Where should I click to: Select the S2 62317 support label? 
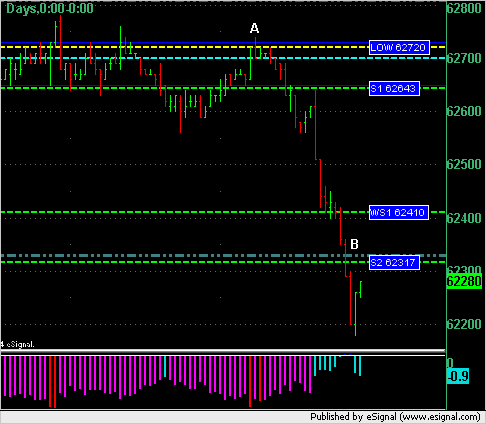[394, 263]
